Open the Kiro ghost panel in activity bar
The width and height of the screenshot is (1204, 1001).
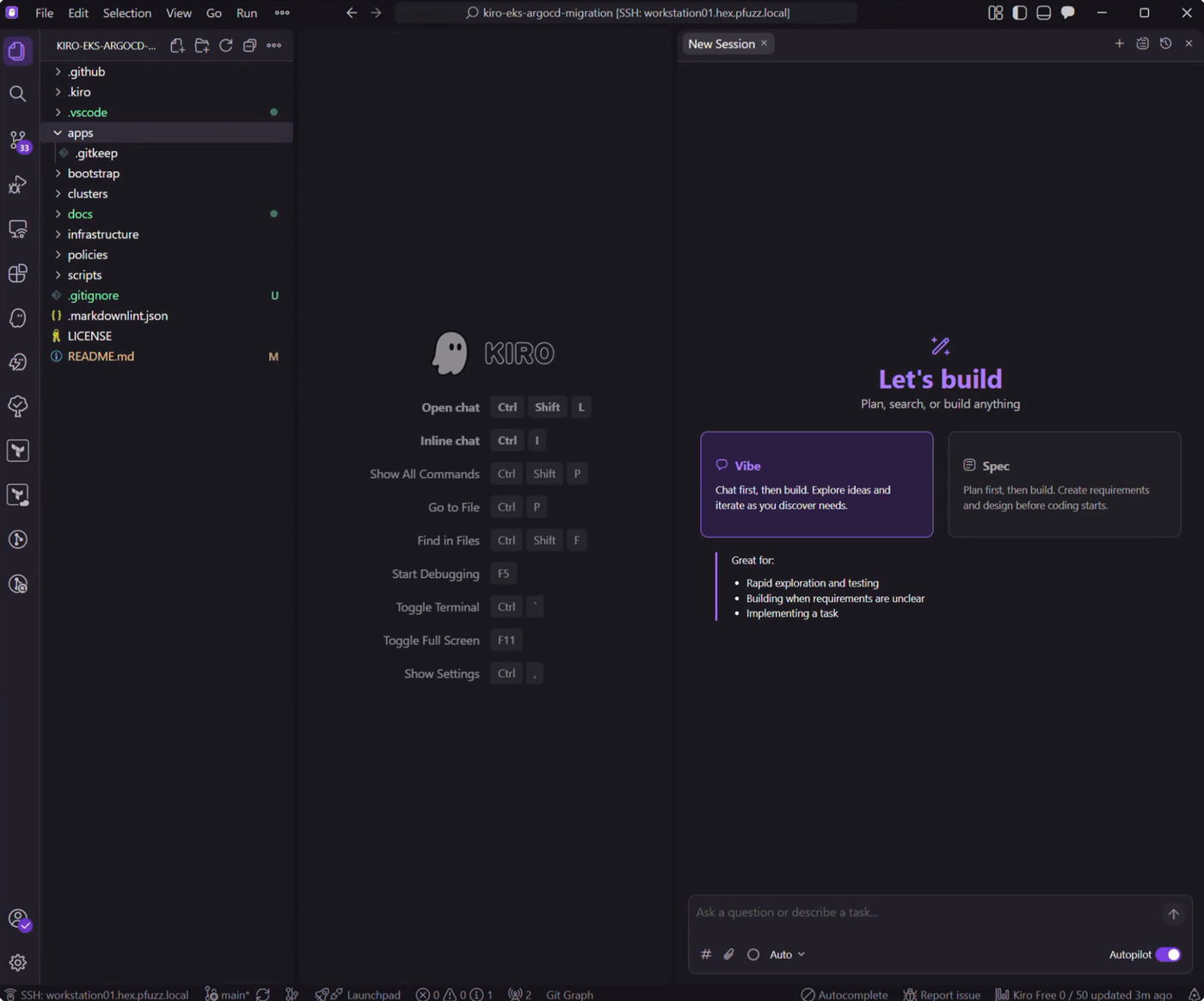point(17,318)
